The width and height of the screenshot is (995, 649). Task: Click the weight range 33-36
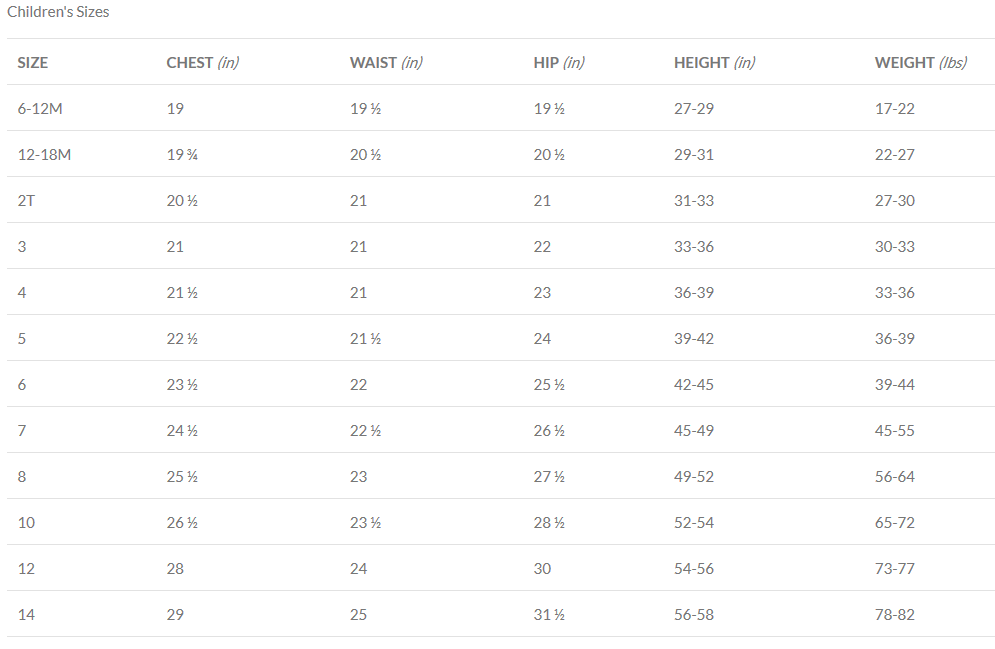coord(894,292)
